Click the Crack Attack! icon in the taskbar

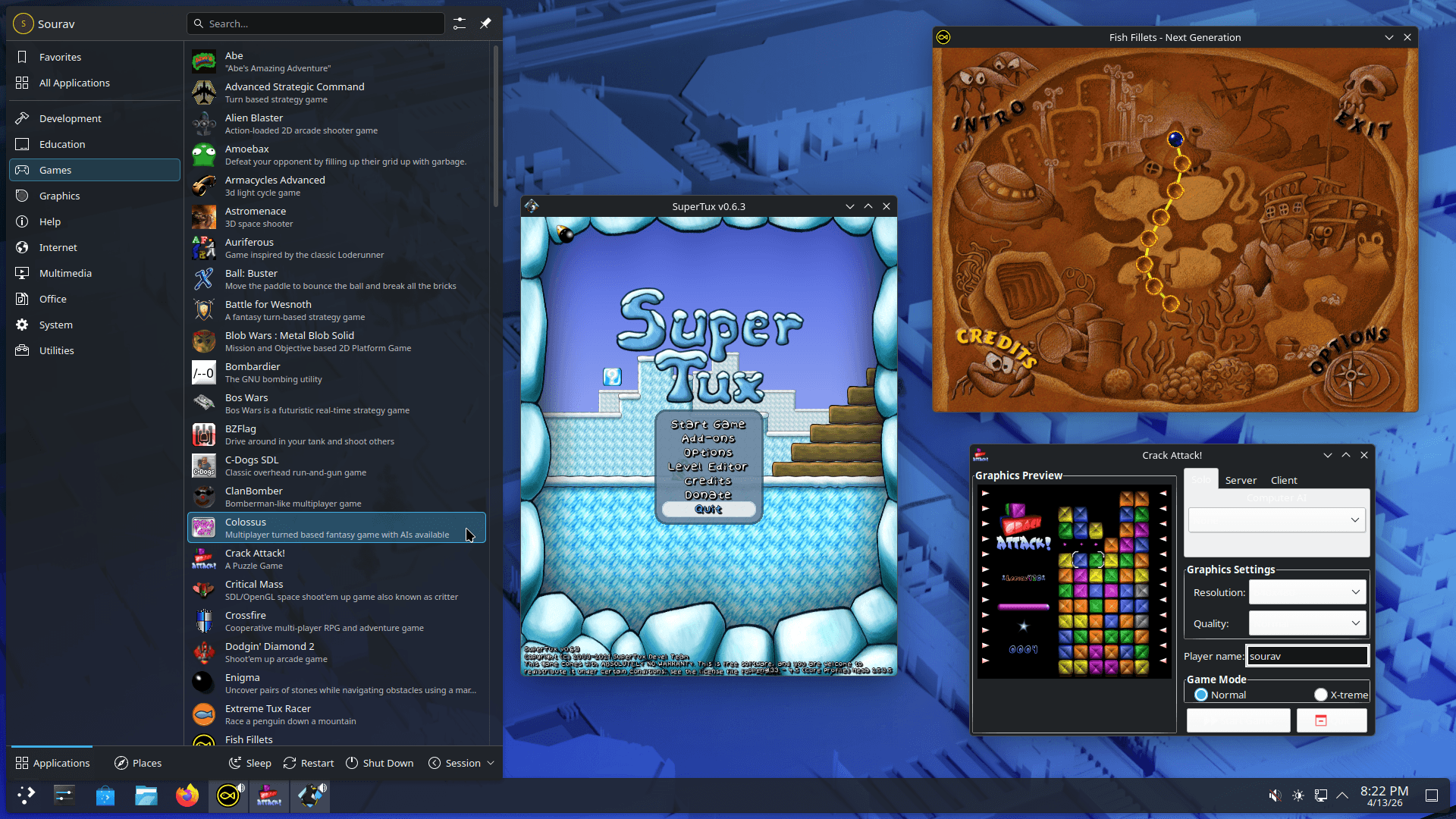click(269, 796)
